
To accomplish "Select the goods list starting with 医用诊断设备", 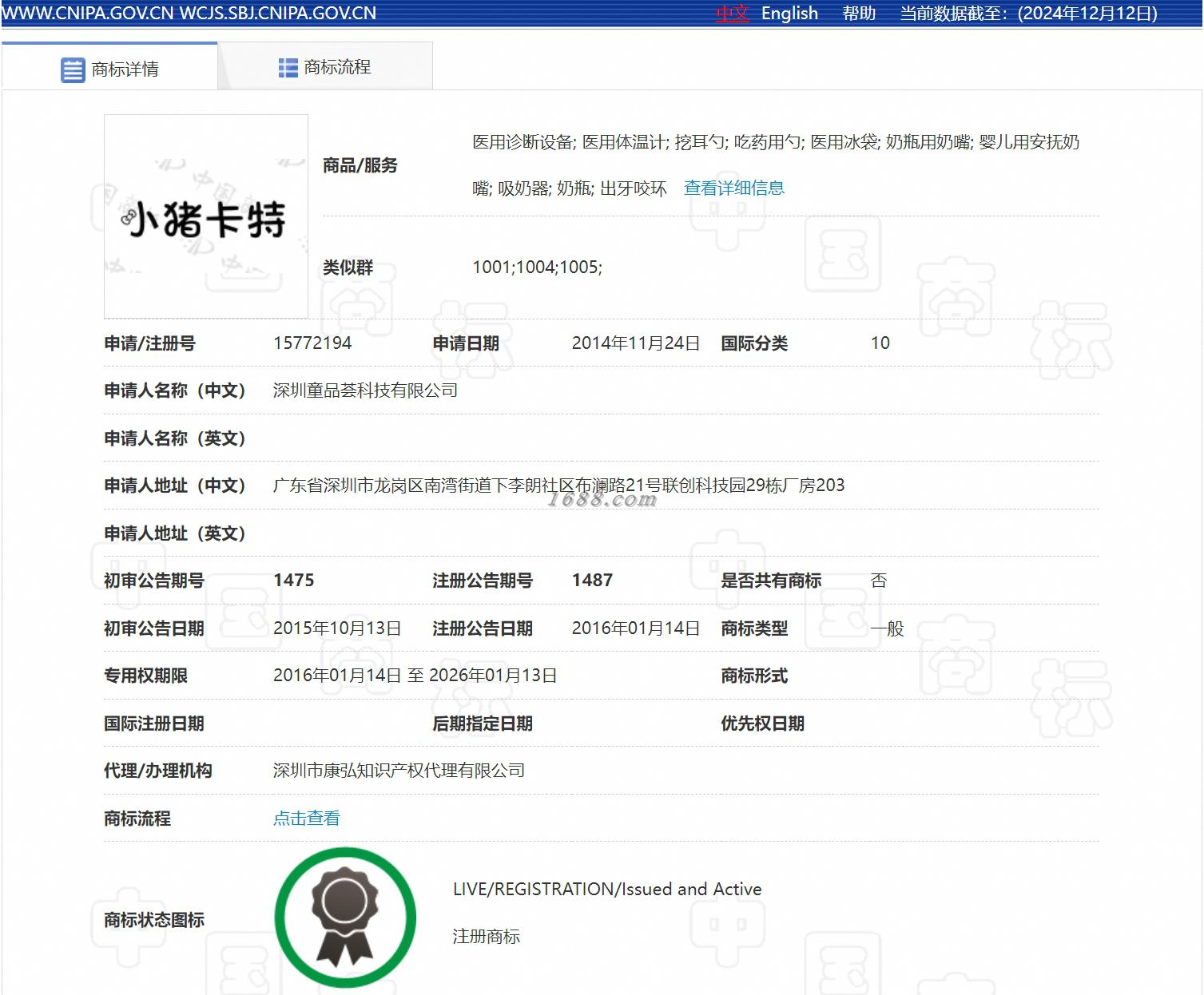I will (776, 165).
